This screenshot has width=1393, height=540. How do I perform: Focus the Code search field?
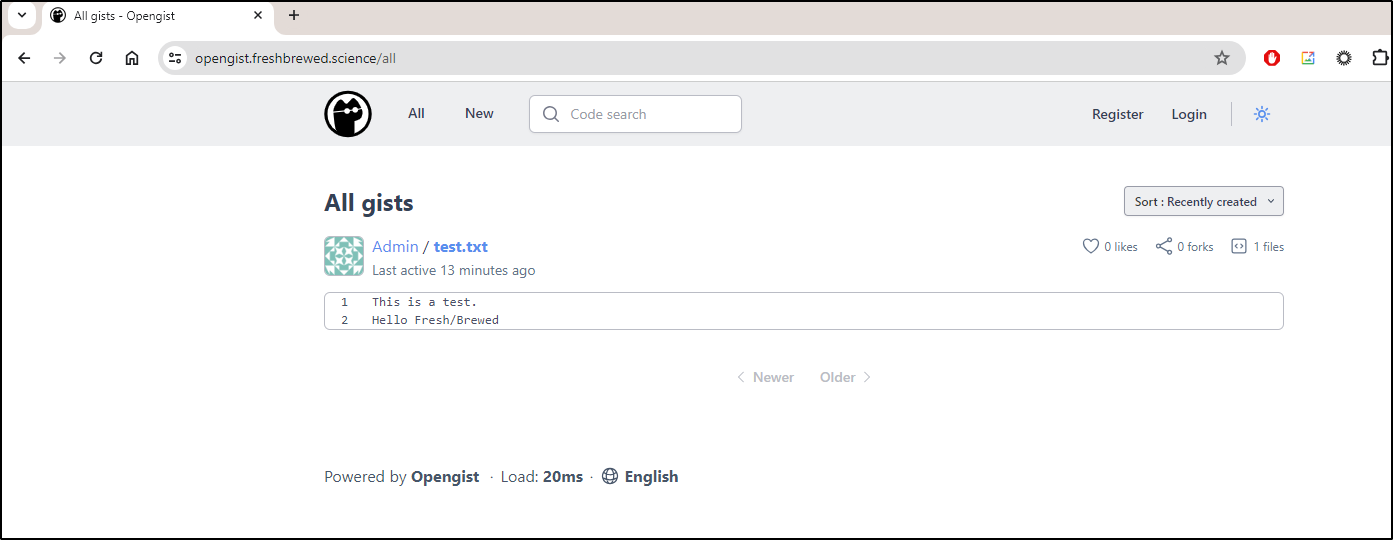click(635, 114)
